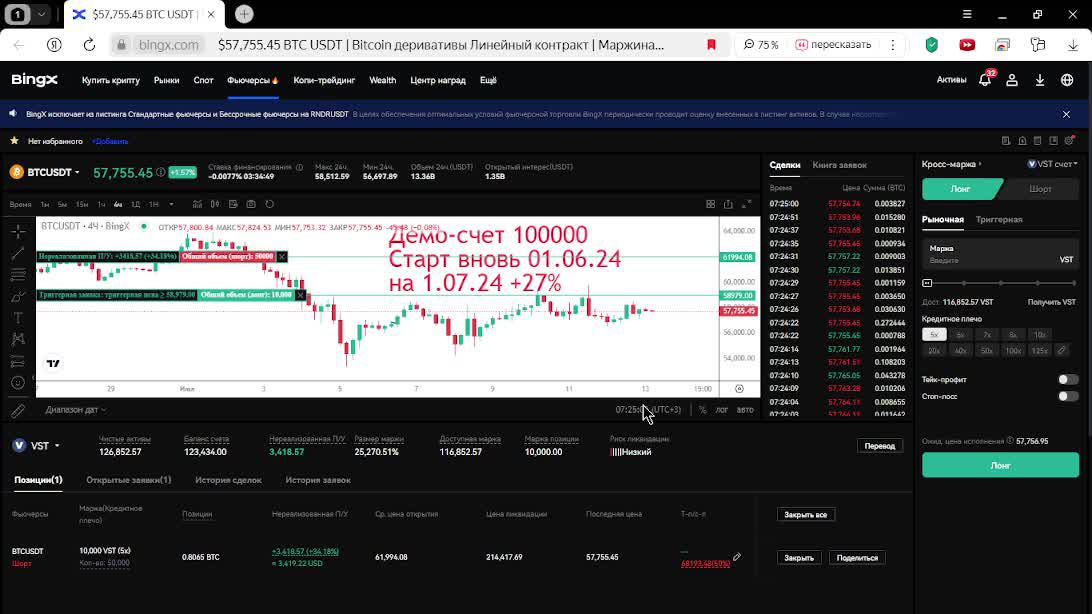This screenshot has width=1092, height=614.
Task: Expand the Кросс-маржа margin mode selector
Action: point(951,164)
